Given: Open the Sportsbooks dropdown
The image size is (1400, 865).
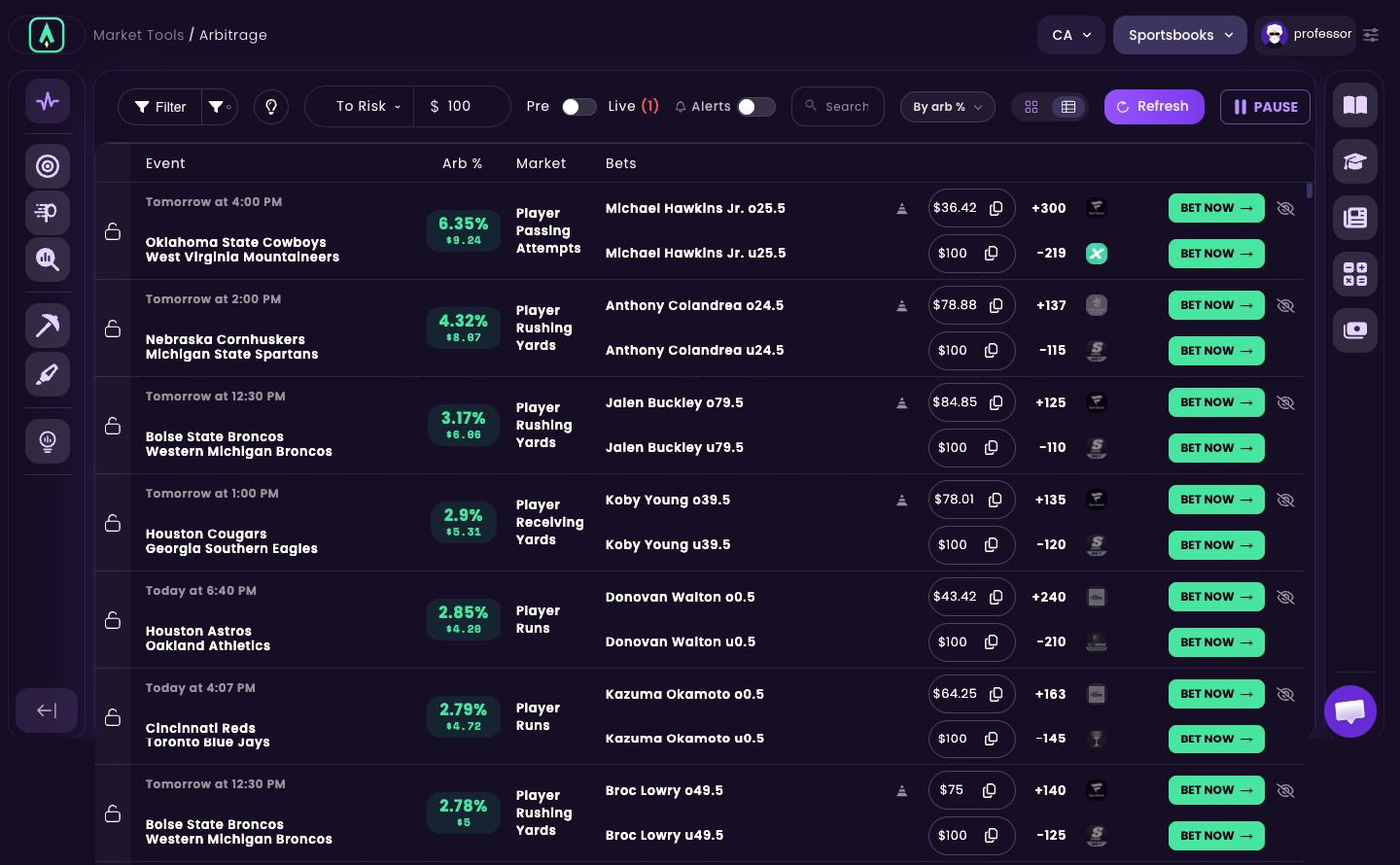Looking at the screenshot, I should coord(1180,35).
